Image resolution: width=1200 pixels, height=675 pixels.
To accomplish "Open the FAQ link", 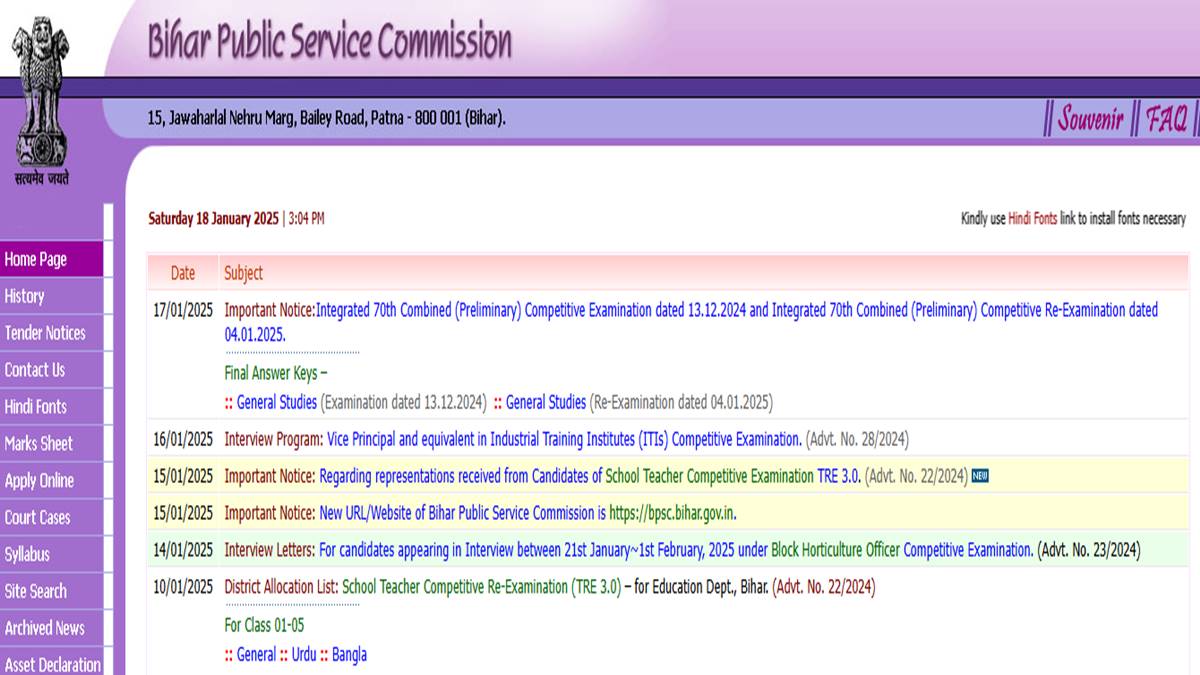I will 1166,117.
